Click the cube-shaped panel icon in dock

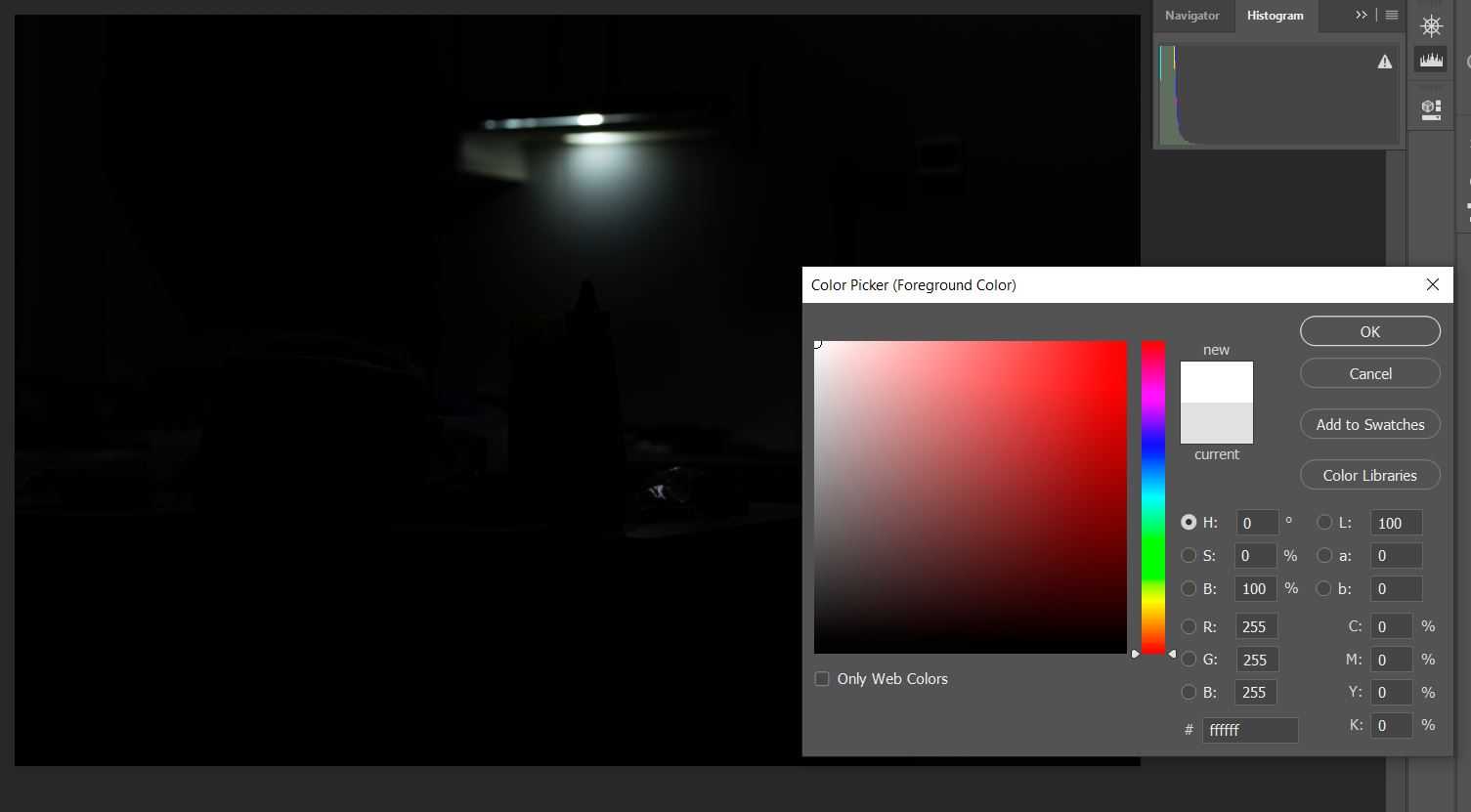pos(1431,107)
